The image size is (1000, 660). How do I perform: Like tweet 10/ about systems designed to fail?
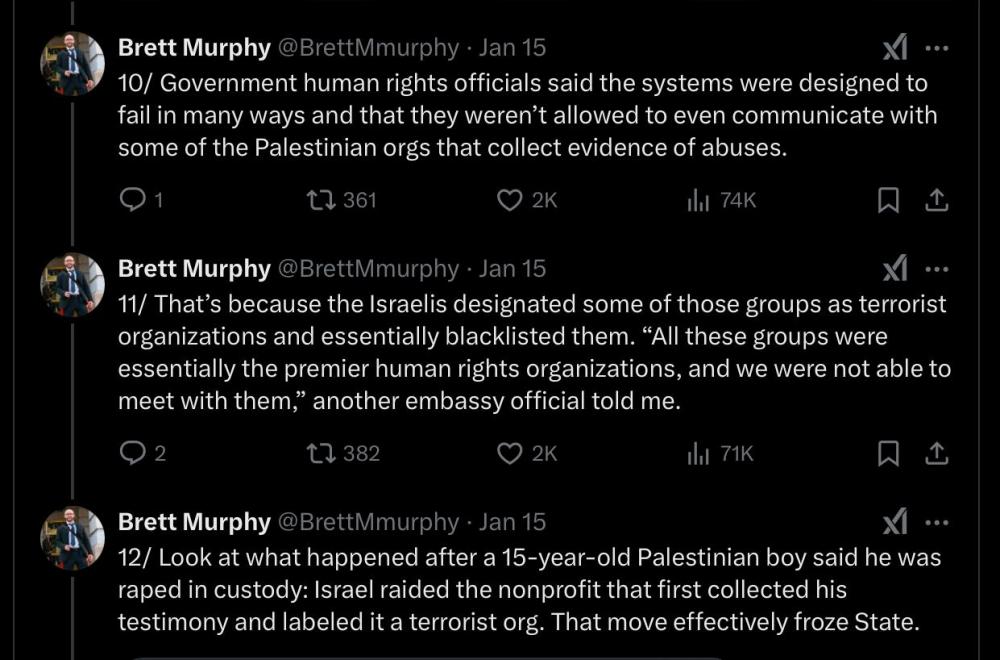[510, 200]
